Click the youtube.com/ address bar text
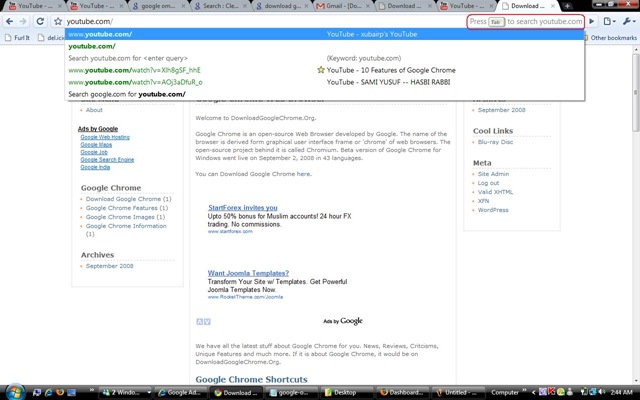Viewport: 640px width, 400px height. click(x=90, y=21)
